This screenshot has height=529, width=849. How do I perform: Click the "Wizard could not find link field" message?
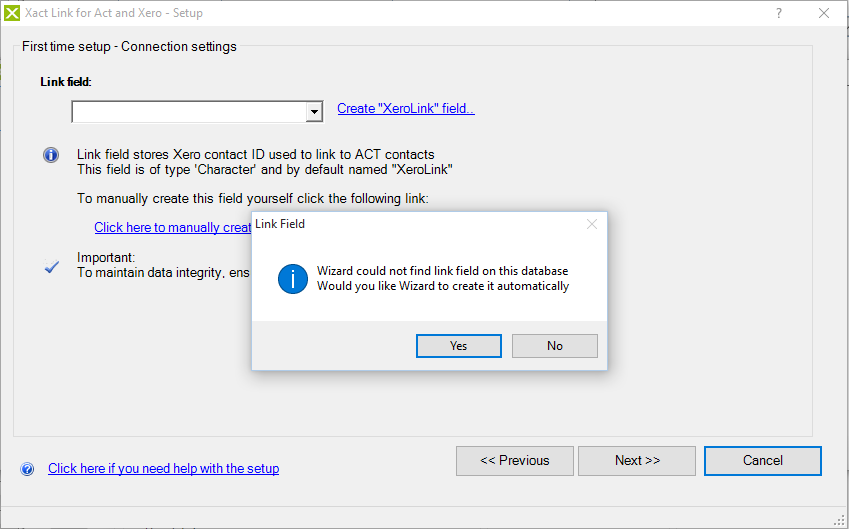tap(442, 271)
